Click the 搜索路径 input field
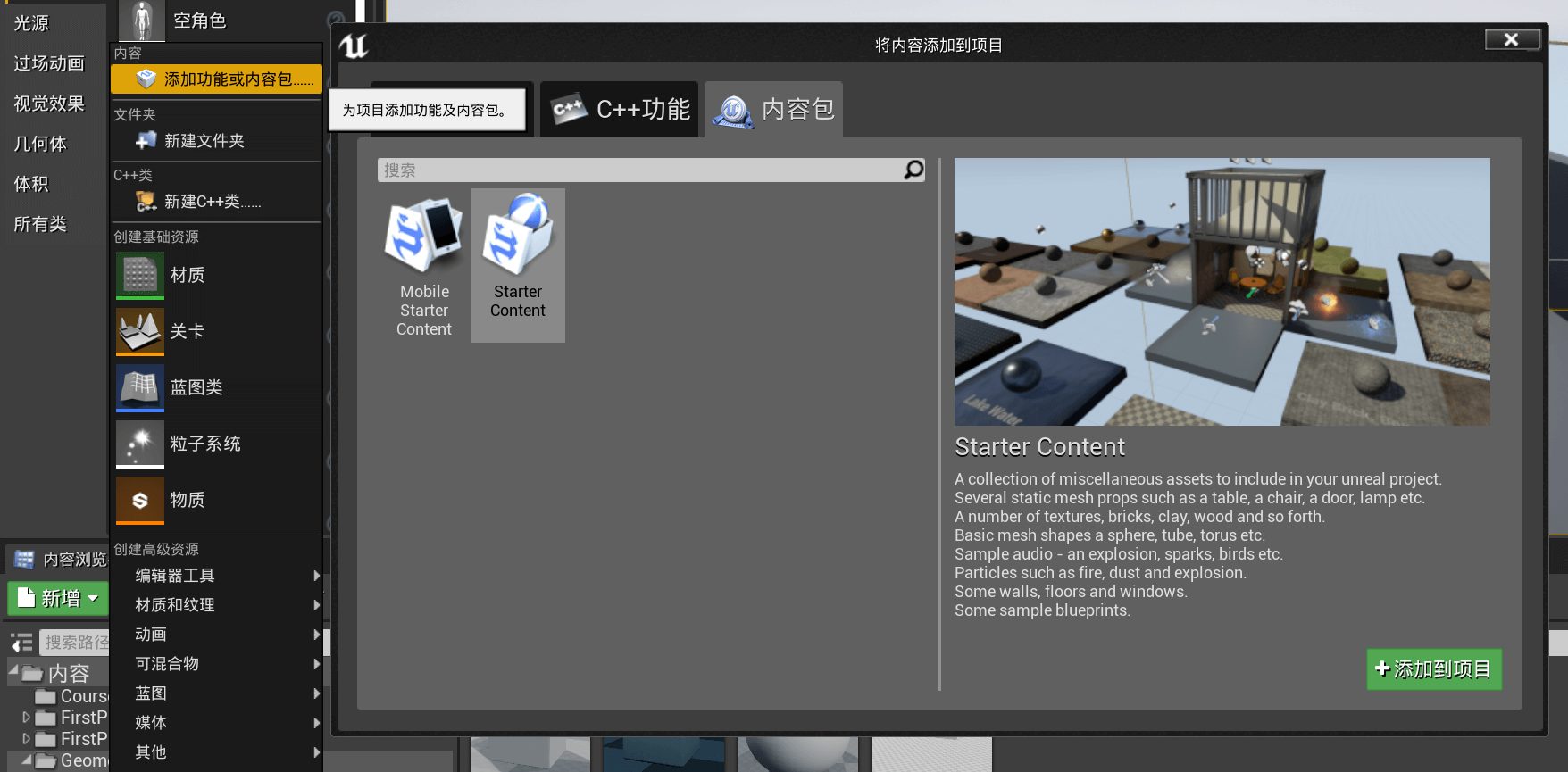 coord(75,643)
